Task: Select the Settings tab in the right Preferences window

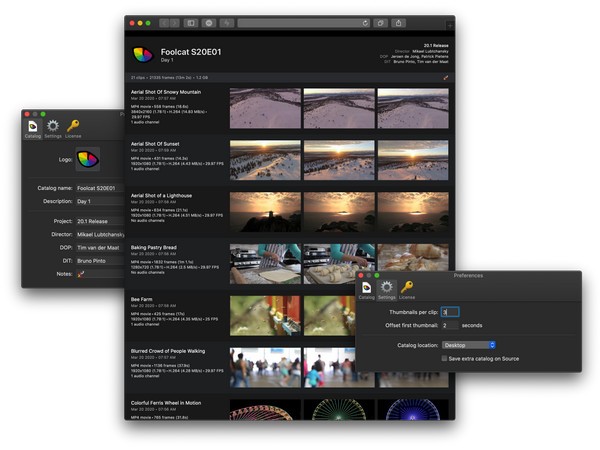Action: [387, 290]
